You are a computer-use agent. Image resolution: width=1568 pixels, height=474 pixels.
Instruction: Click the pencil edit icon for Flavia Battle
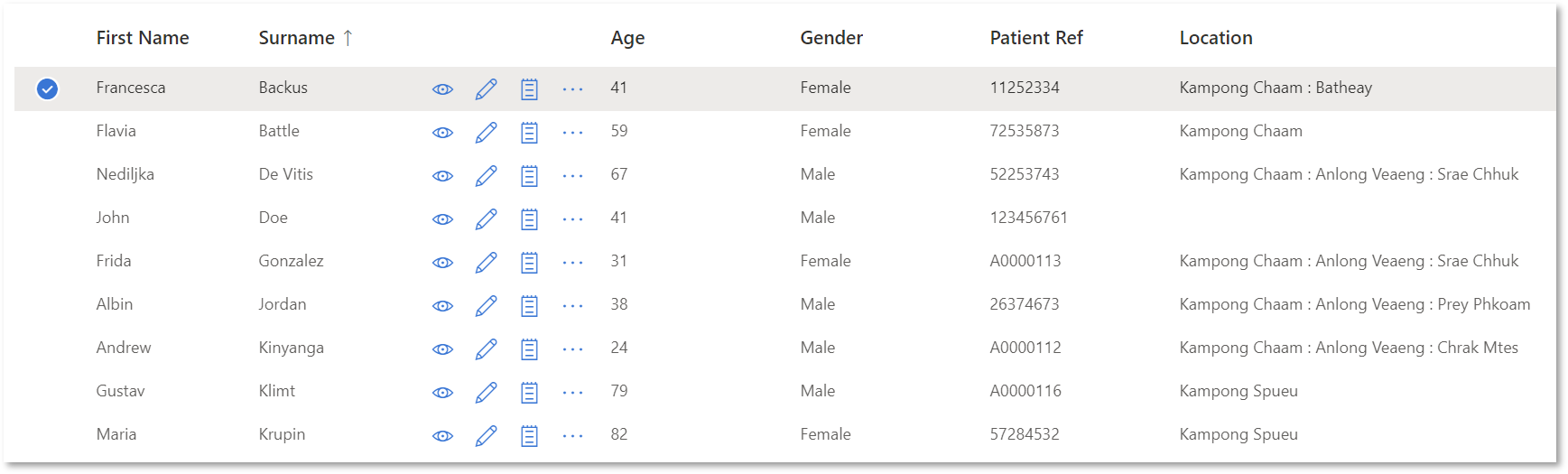(486, 132)
